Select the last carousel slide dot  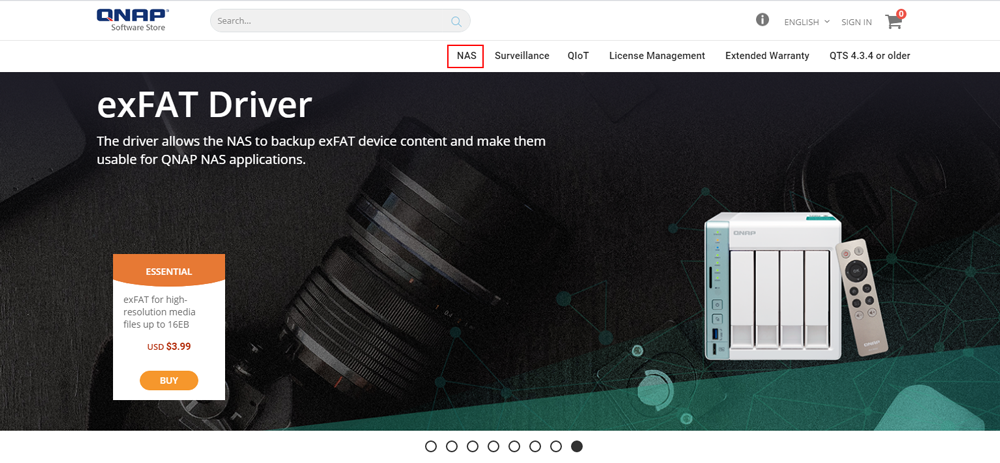click(x=576, y=446)
